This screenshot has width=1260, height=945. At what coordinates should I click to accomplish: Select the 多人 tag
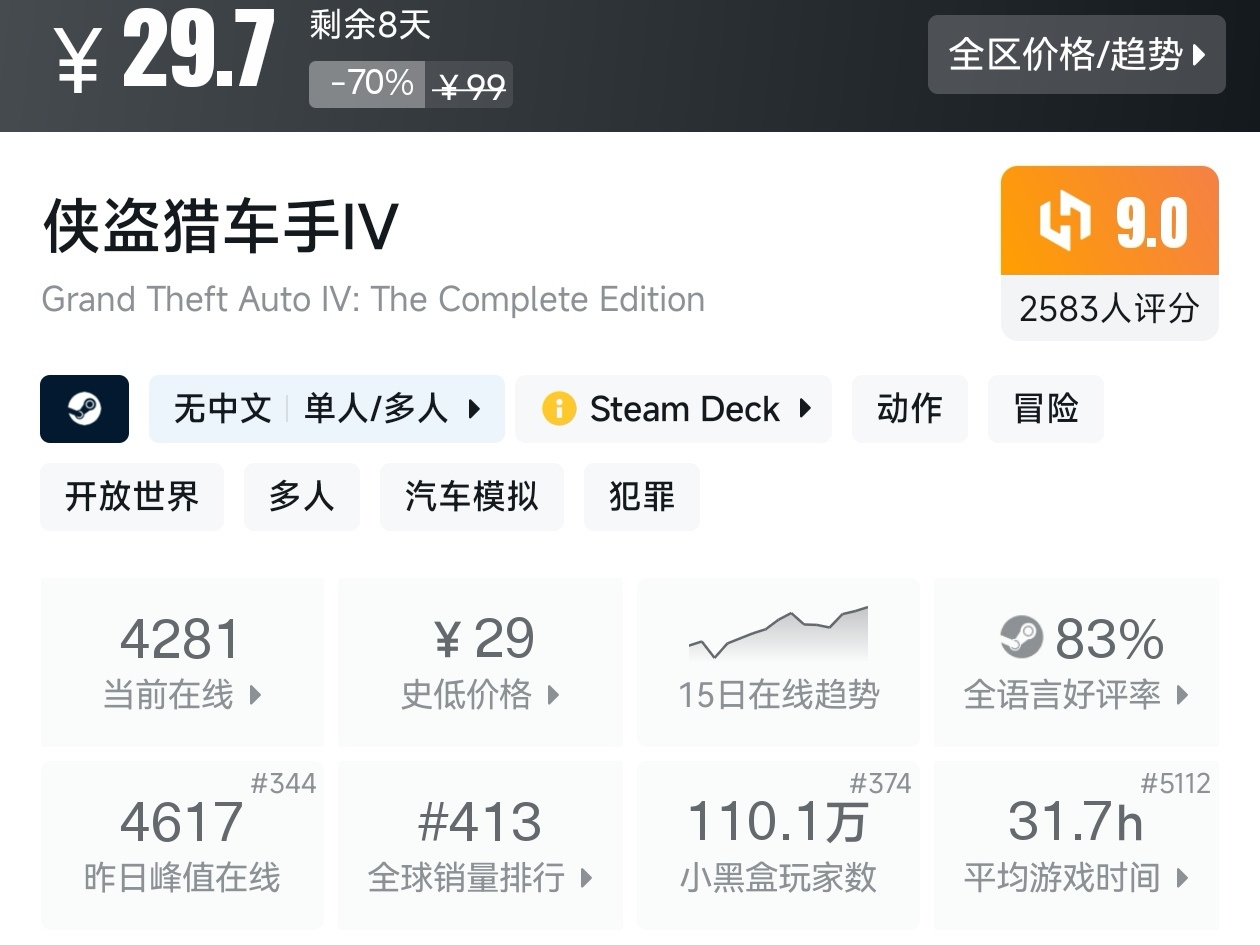coord(301,497)
